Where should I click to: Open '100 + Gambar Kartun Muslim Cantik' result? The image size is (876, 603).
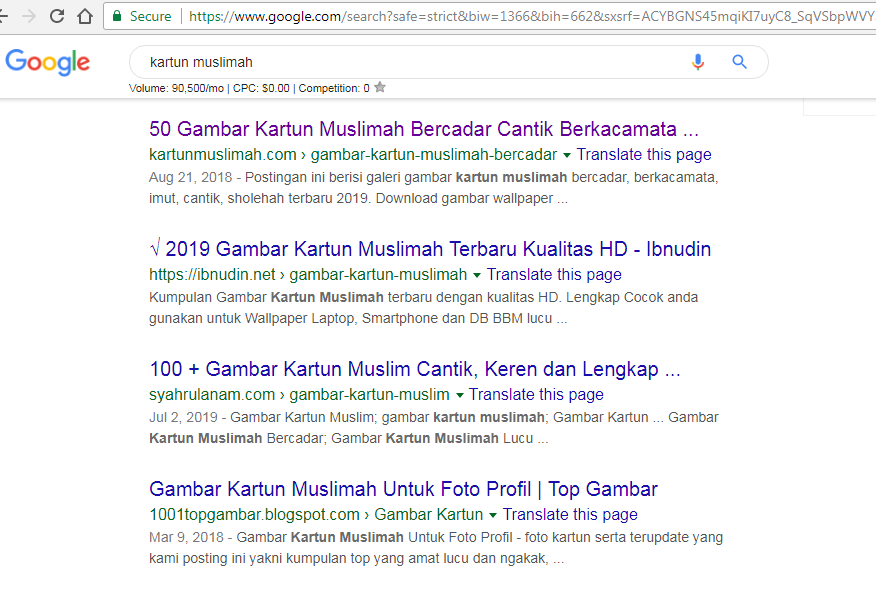click(415, 369)
